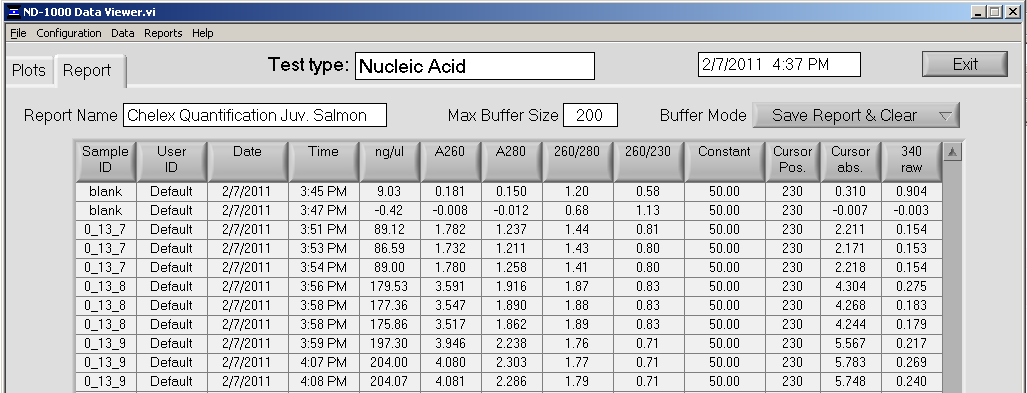Click the 340 raw column header
The image size is (1027, 393).
click(912, 160)
